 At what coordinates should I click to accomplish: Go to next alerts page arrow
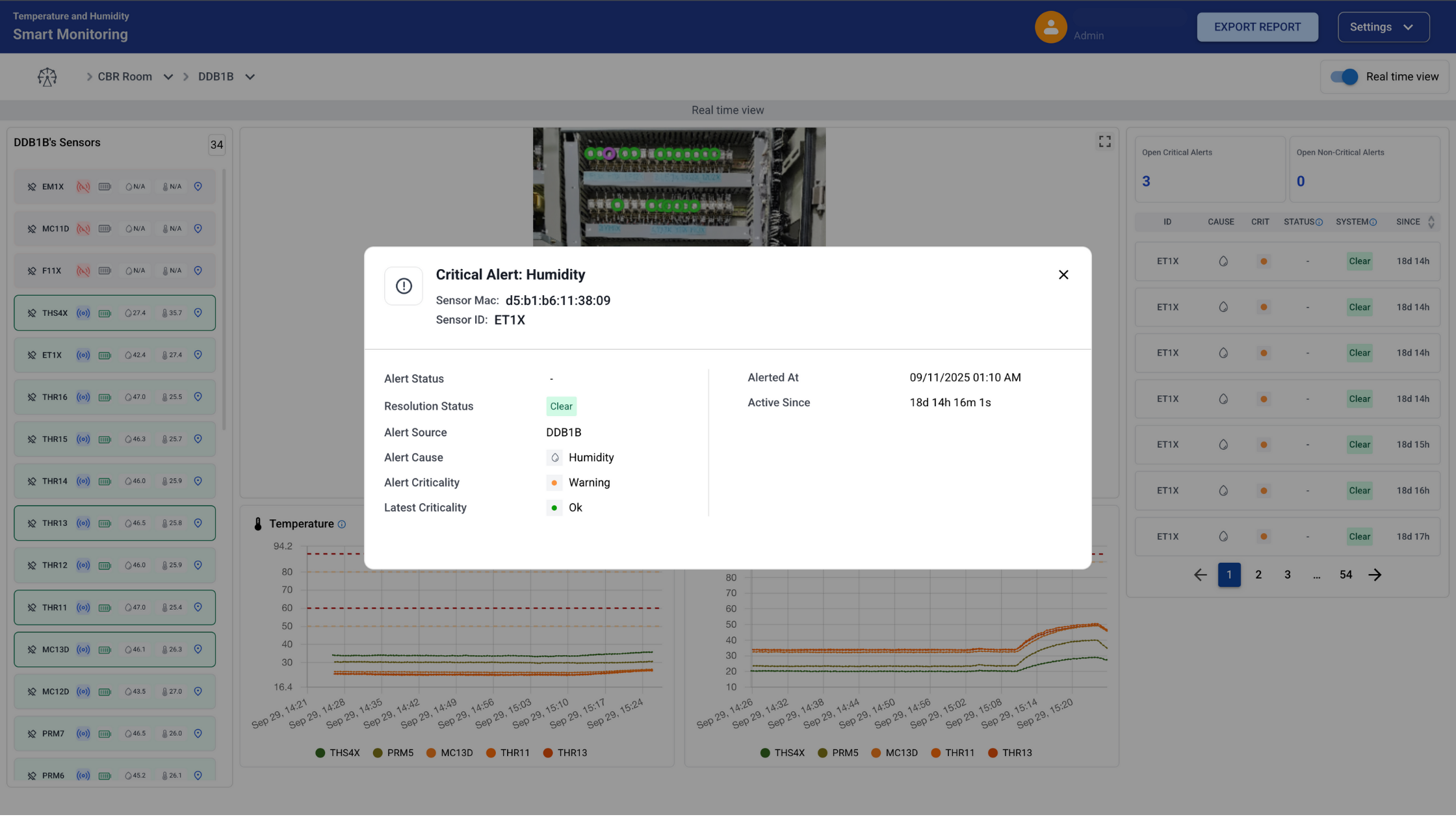click(x=1375, y=575)
